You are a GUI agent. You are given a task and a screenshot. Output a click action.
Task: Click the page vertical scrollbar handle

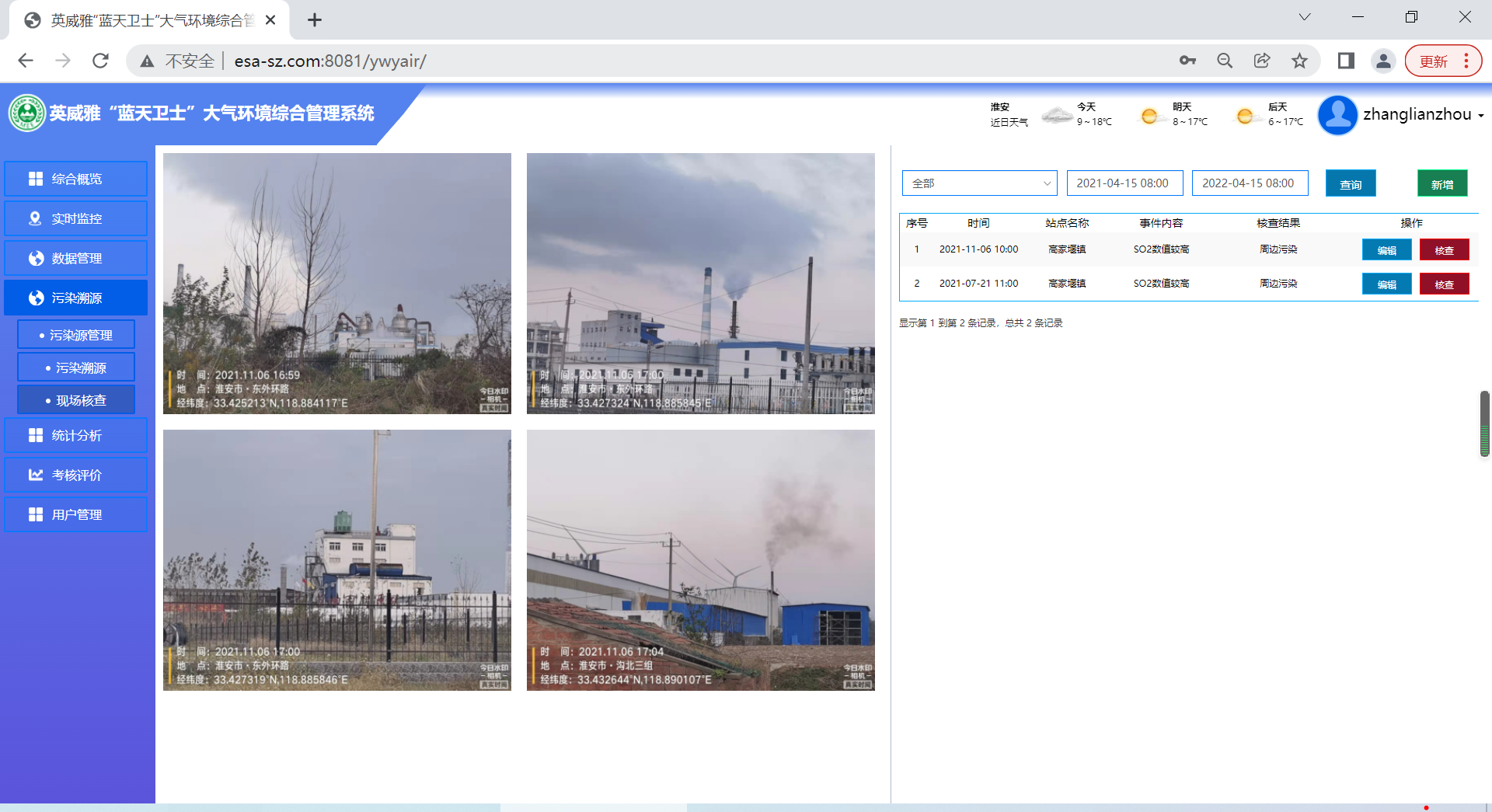[1484, 424]
